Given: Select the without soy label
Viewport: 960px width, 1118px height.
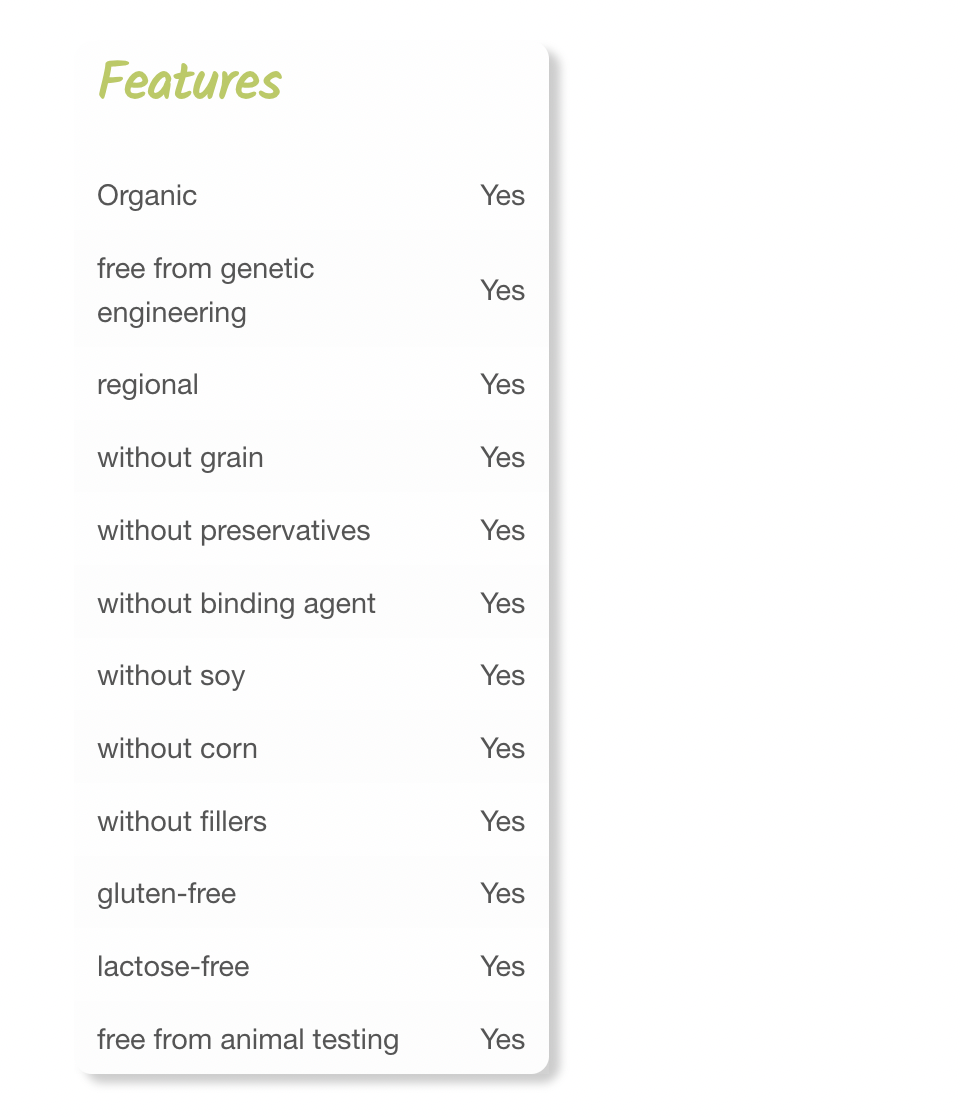Looking at the screenshot, I should (171, 676).
